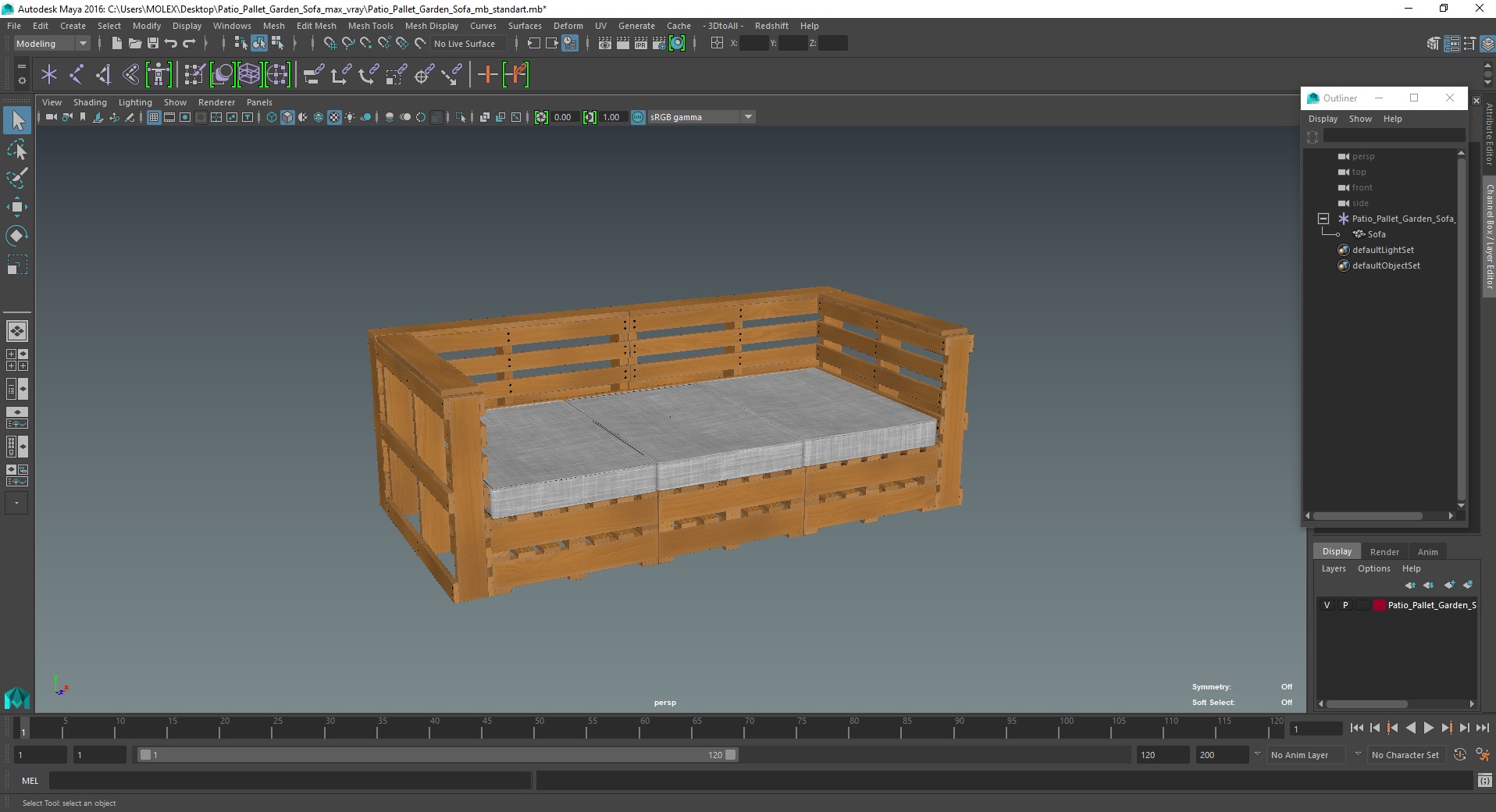Click the Redo arrow icon
1496x812 pixels.
[x=189, y=44]
